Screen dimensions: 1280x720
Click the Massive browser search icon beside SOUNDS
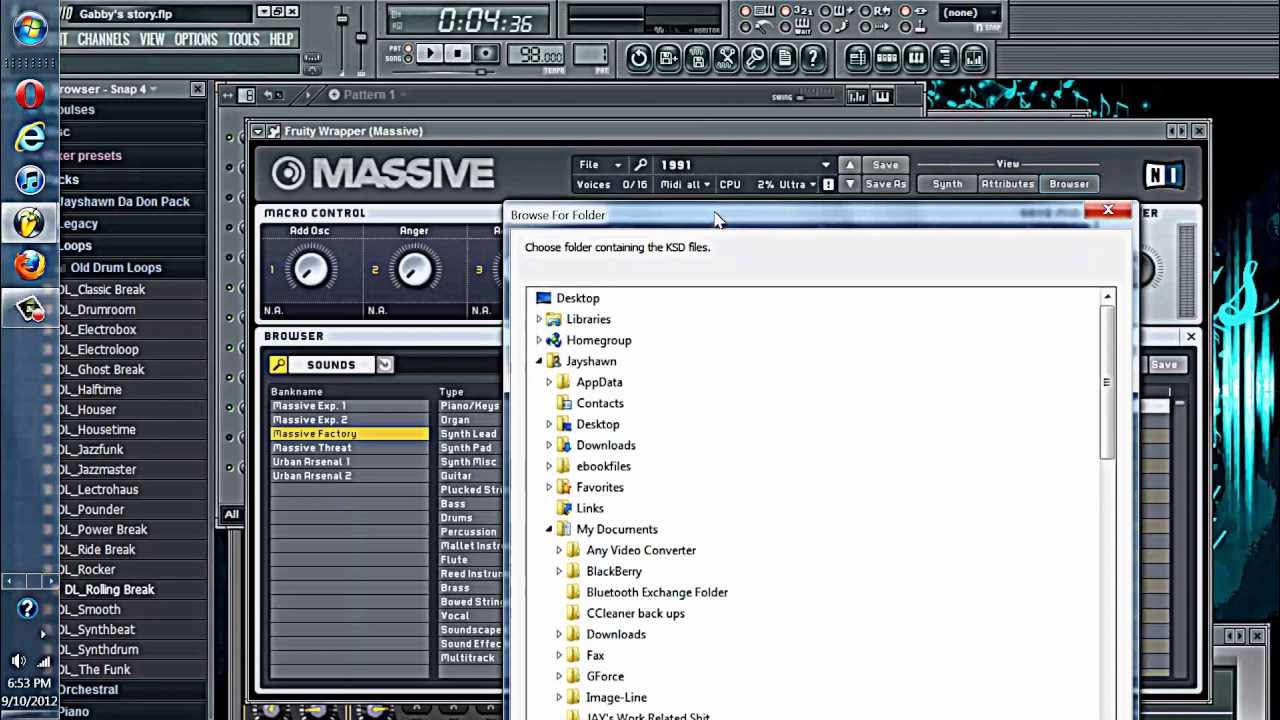279,365
